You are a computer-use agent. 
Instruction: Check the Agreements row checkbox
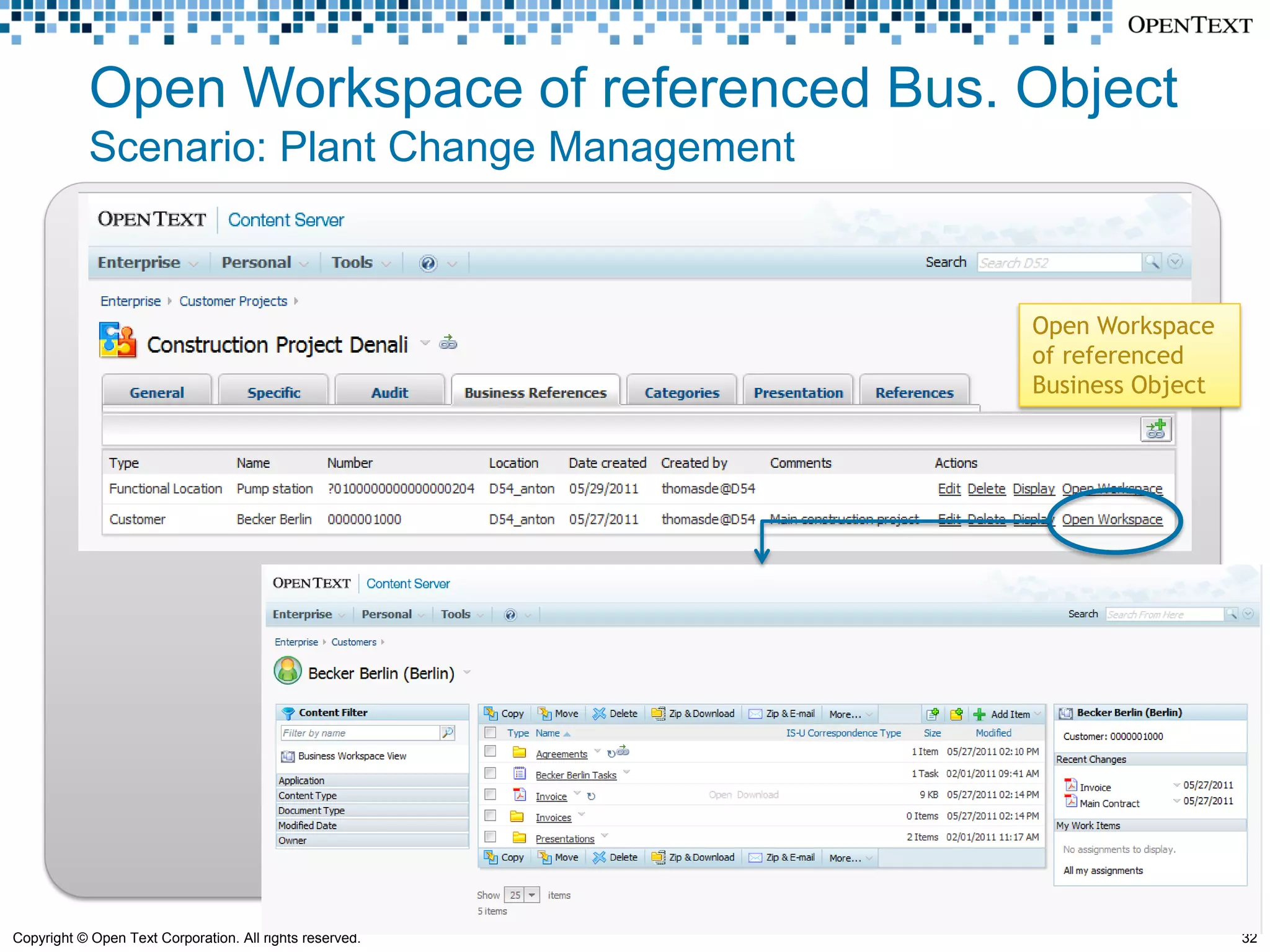(x=490, y=751)
